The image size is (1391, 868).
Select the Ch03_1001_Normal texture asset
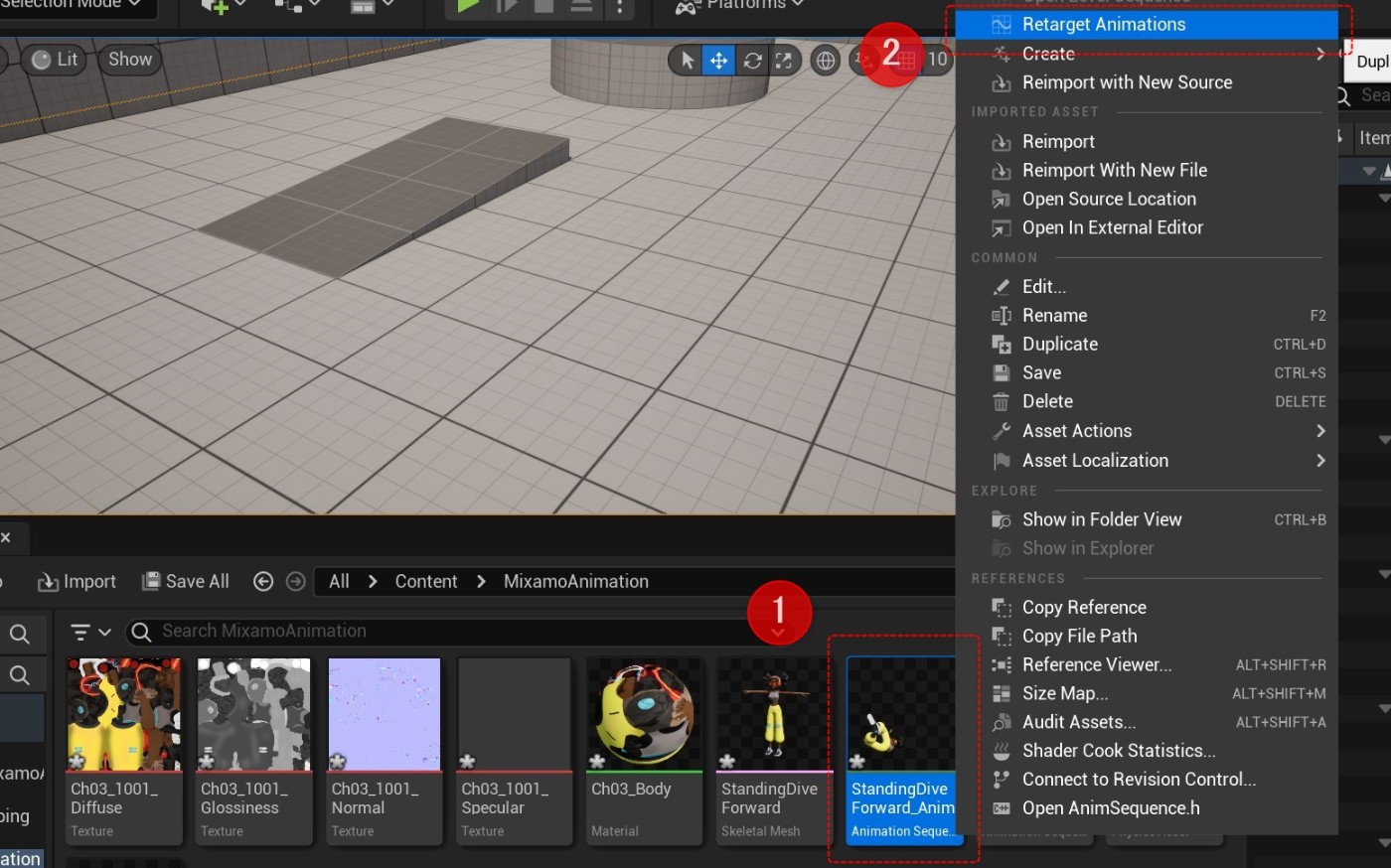tap(384, 750)
